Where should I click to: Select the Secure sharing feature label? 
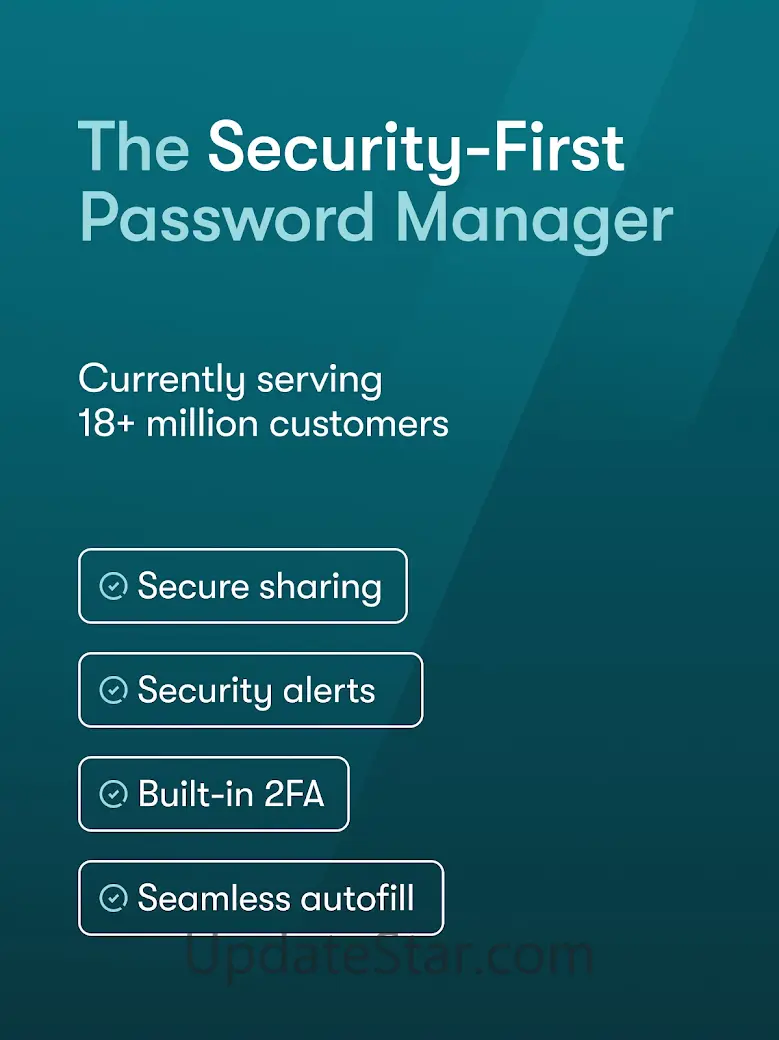coord(259,586)
